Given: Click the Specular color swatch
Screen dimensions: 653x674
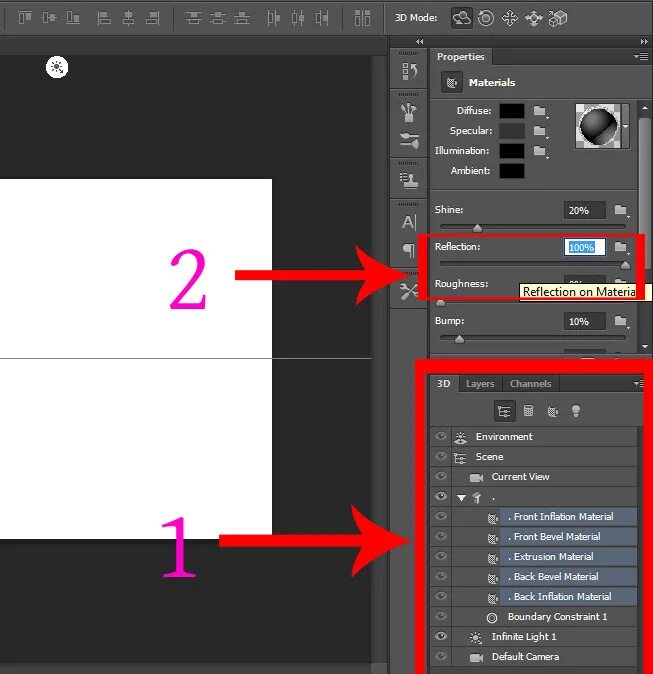Looking at the screenshot, I should (512, 131).
